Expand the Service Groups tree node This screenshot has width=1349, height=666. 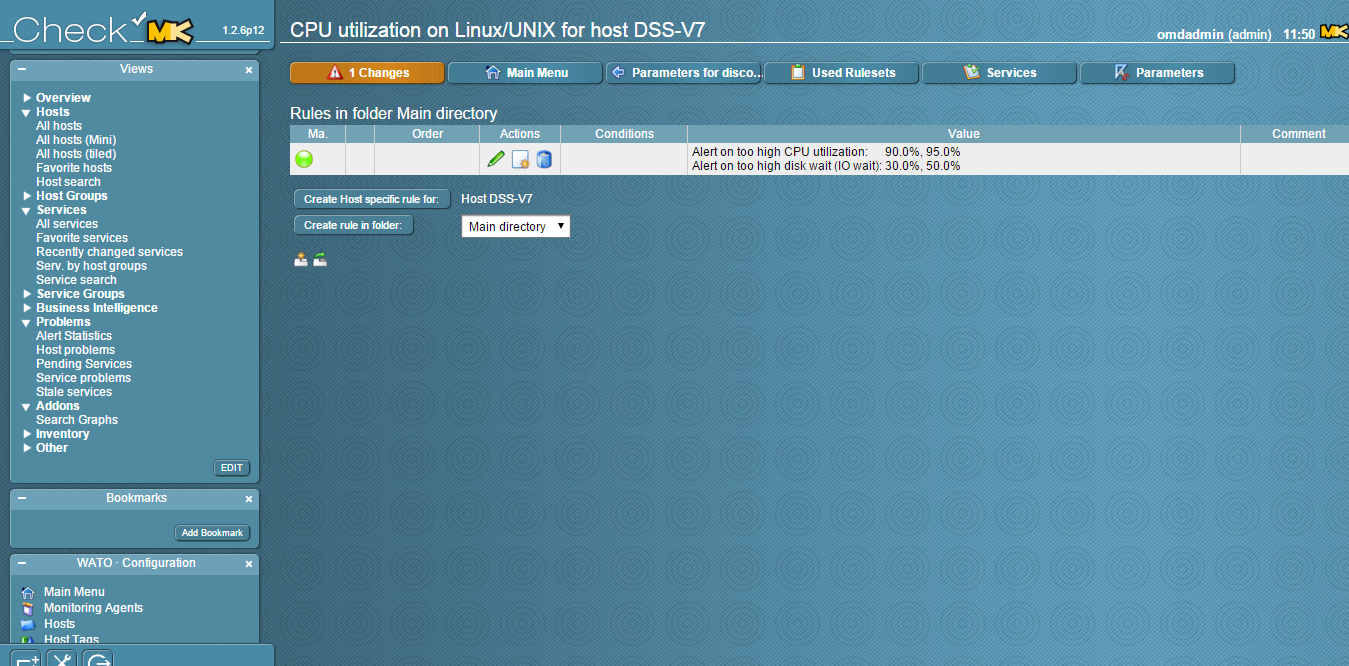pos(27,294)
